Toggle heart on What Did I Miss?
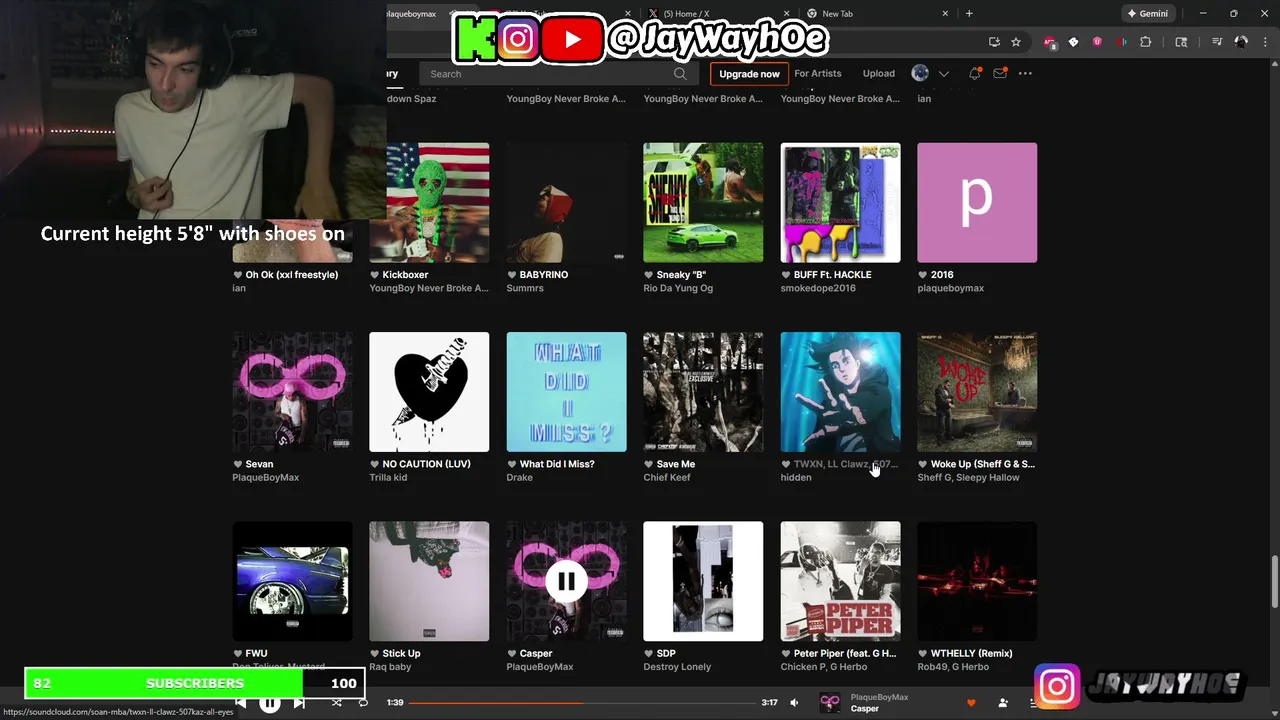1280x720 pixels. click(511, 464)
